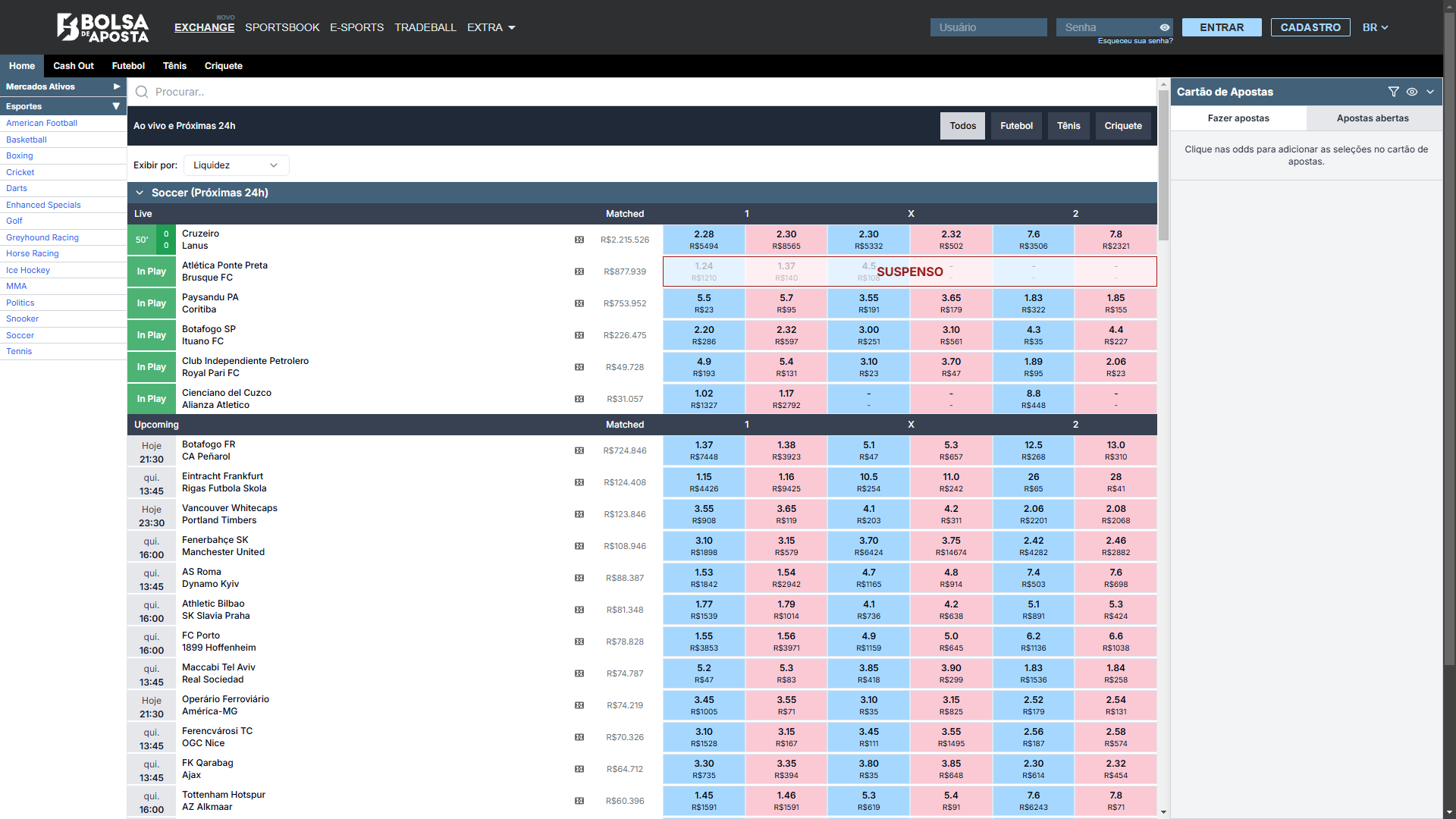Open the TRADEBALL section
This screenshot has height=819, width=1456.
coord(425,27)
